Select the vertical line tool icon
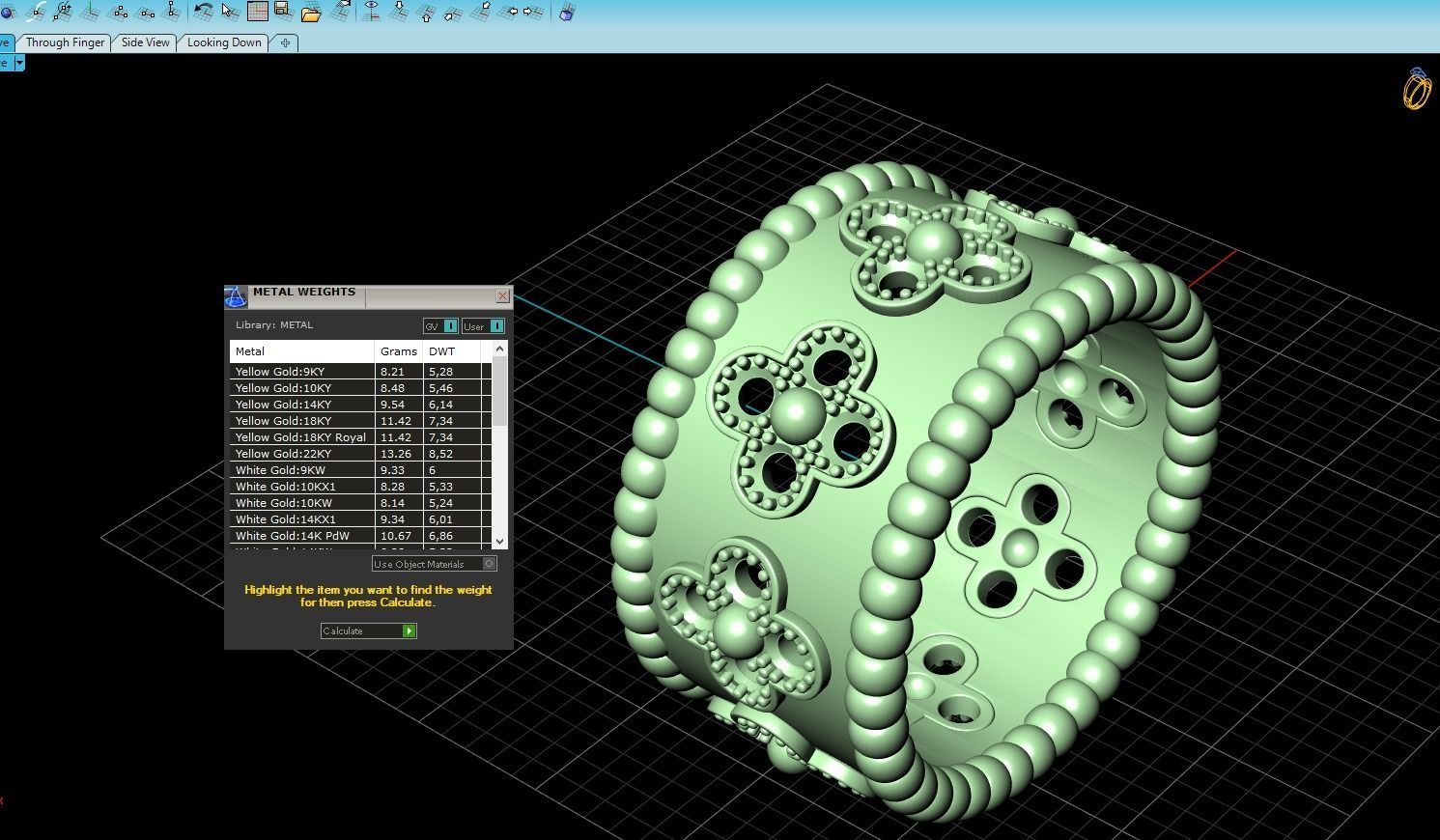Image resolution: width=1440 pixels, height=840 pixels. point(173,12)
